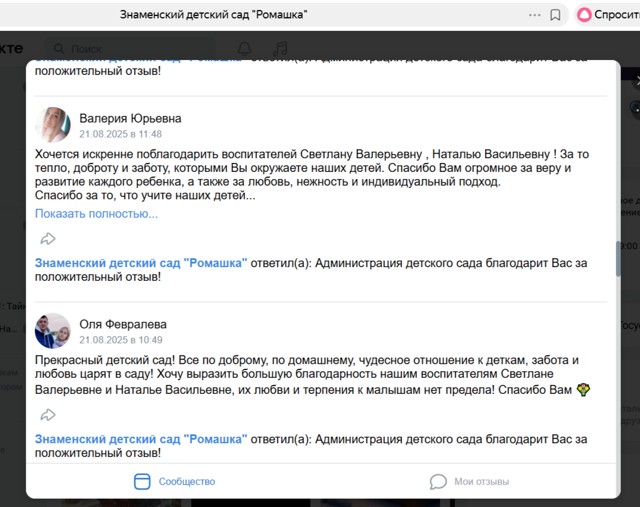Click the Мои отзывы speech bubble icon

tap(438, 481)
